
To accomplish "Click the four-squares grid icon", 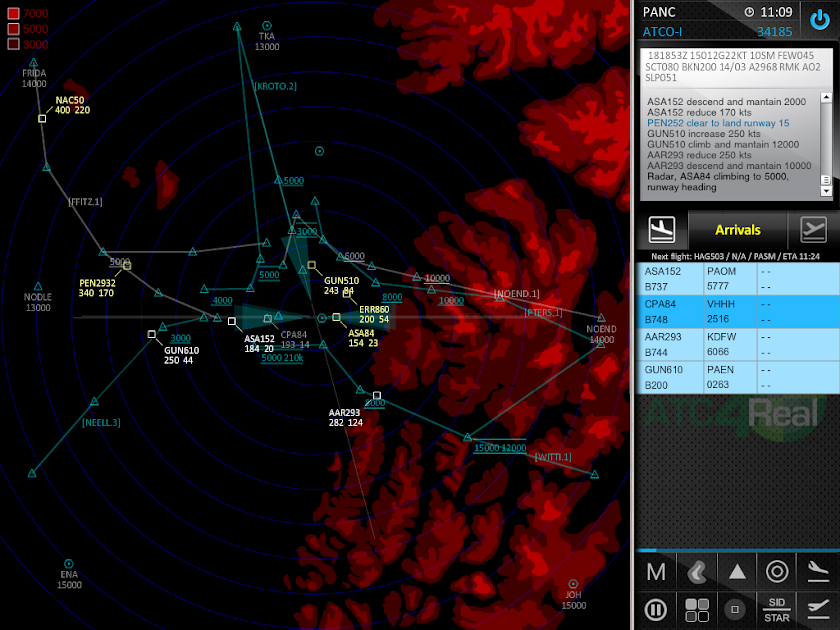I will 696,610.
